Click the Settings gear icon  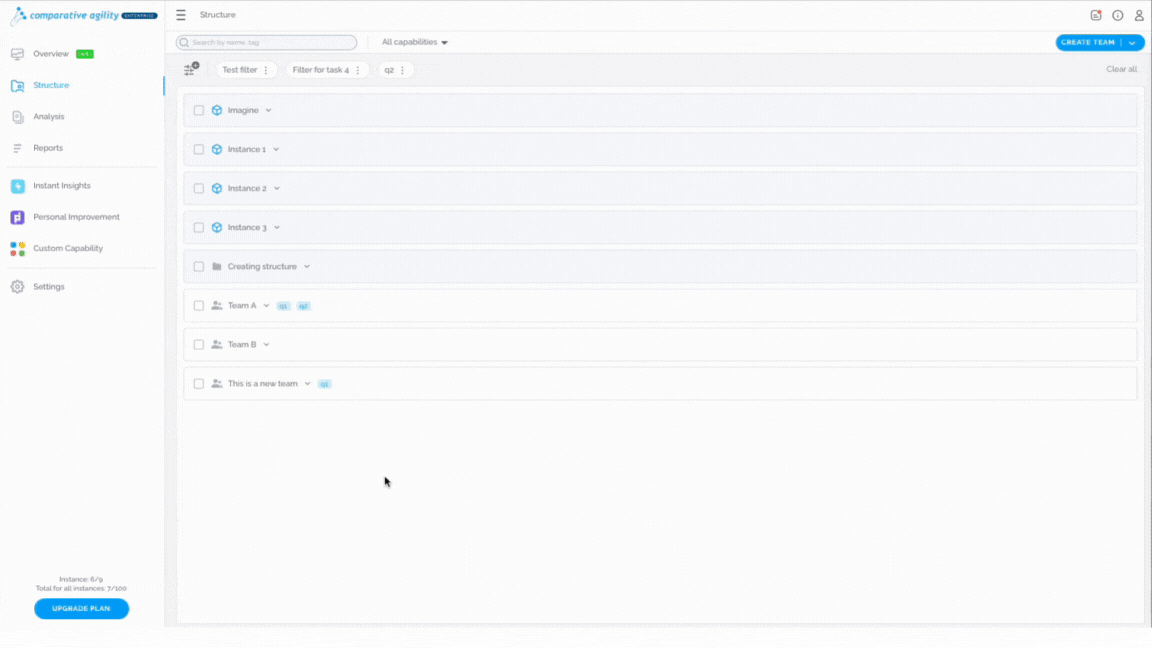coord(18,287)
